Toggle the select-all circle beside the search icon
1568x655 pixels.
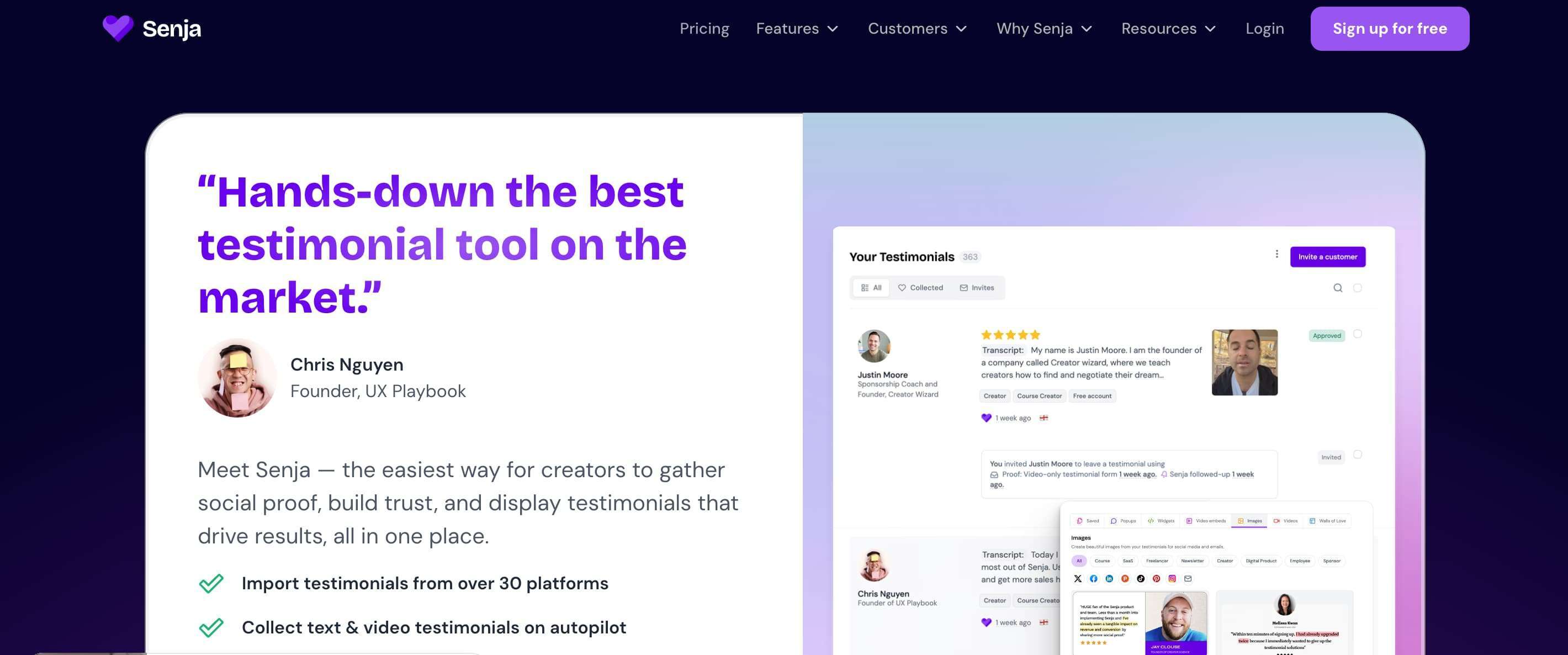[x=1358, y=288]
